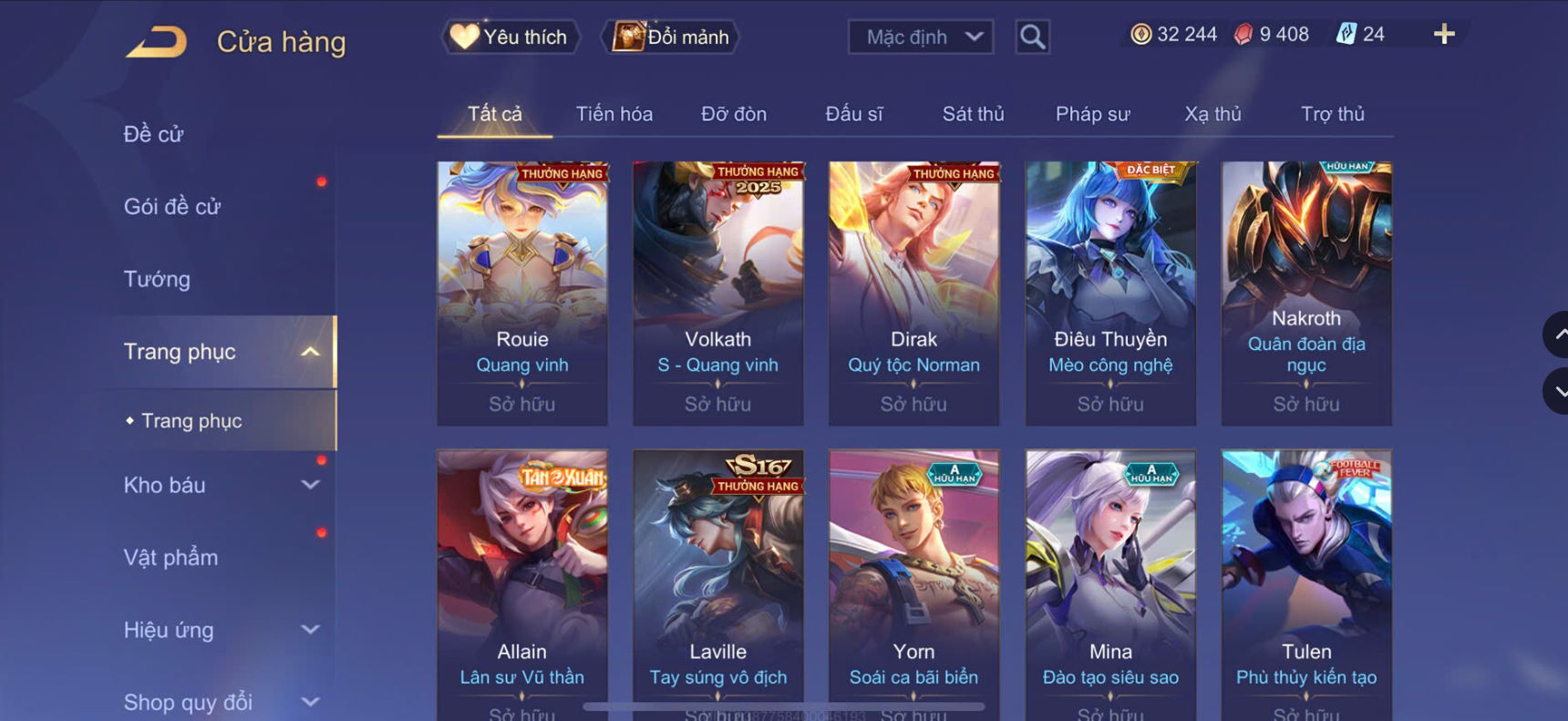Switch to the Sát thủ tab
The width and height of the screenshot is (1568, 721).
(973, 114)
